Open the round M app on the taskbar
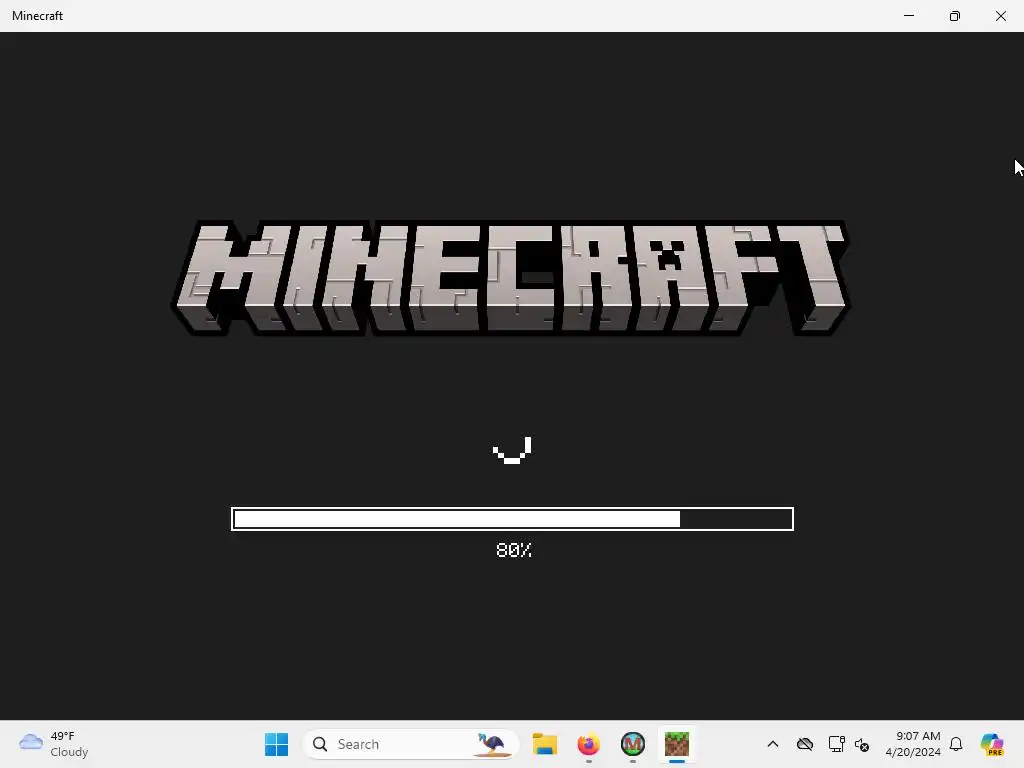 (x=632, y=744)
